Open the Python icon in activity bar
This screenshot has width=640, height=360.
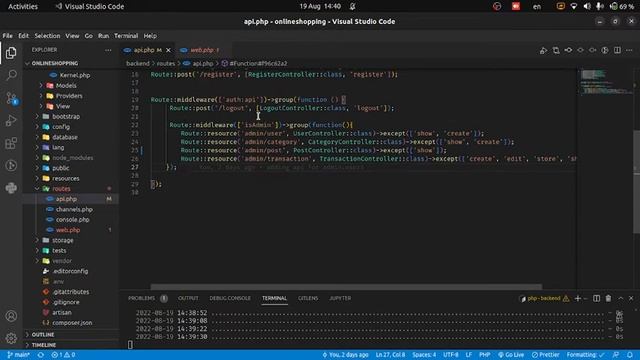(11, 188)
